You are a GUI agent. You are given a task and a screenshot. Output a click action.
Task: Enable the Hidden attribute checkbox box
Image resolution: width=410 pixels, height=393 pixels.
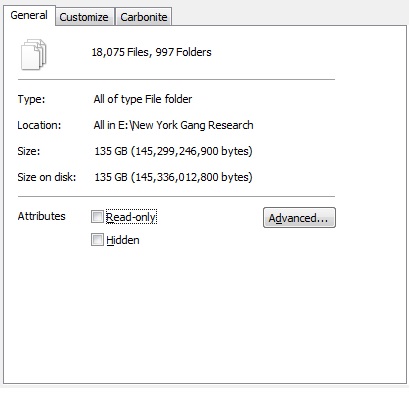97,240
